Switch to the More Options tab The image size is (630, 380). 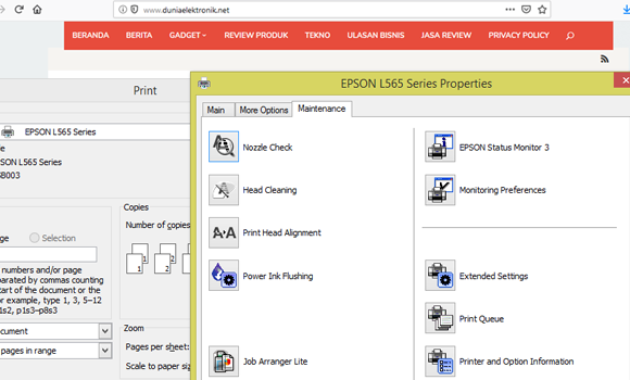(264, 110)
